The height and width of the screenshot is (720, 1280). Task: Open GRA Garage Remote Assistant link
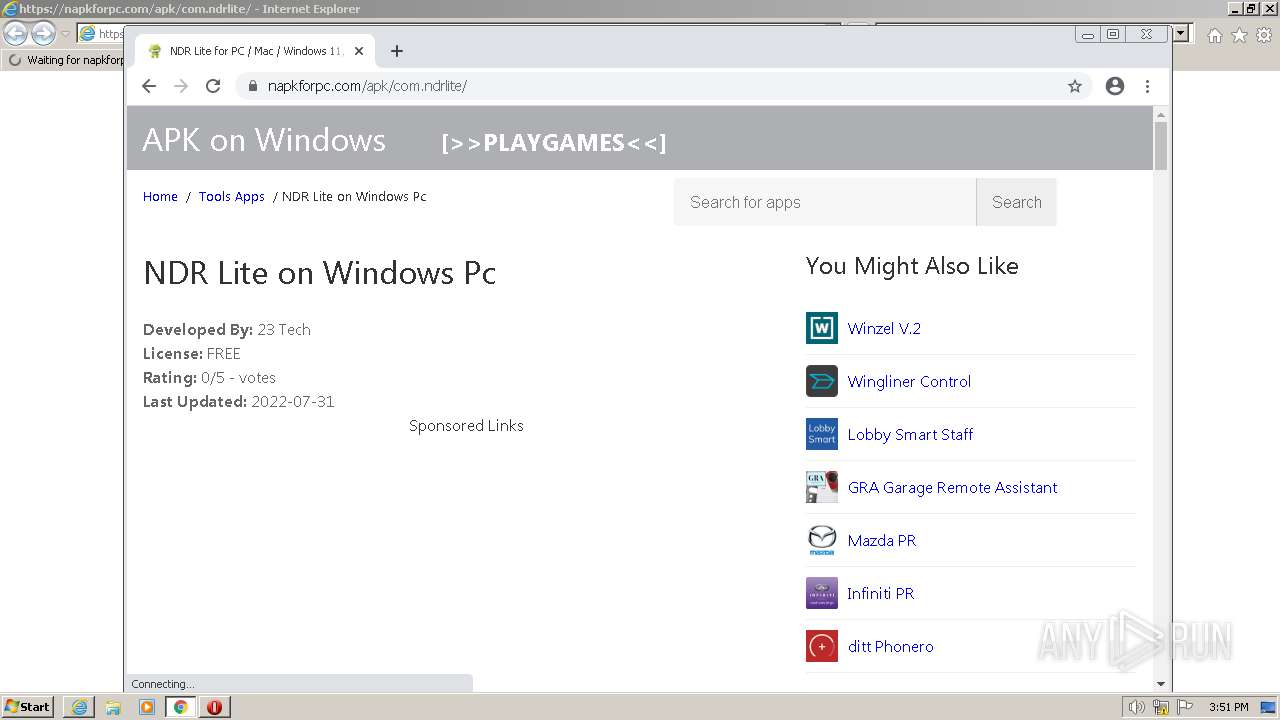(952, 488)
